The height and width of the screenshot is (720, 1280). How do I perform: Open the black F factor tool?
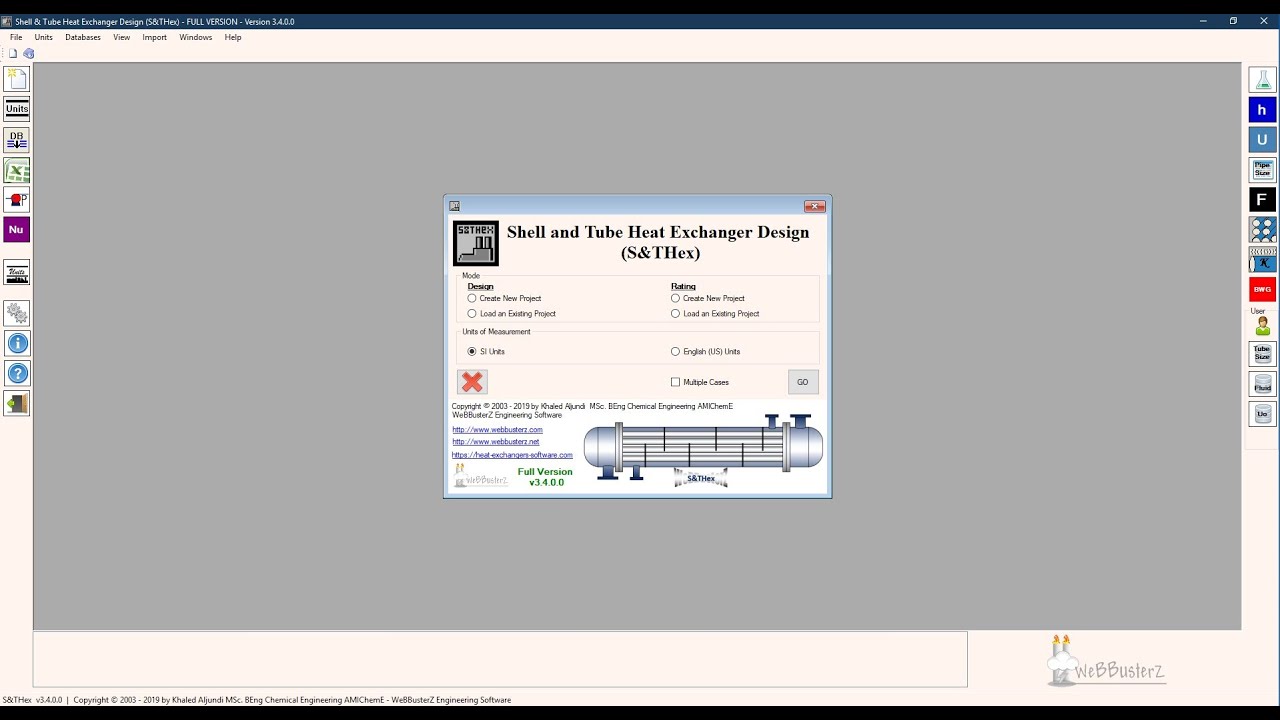click(1262, 200)
